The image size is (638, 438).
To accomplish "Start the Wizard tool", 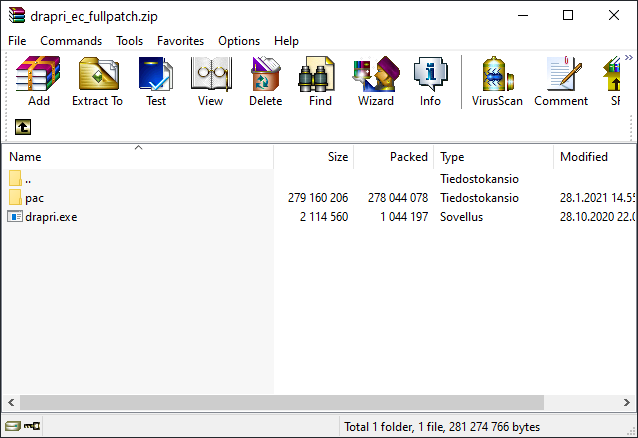I will [x=375, y=81].
